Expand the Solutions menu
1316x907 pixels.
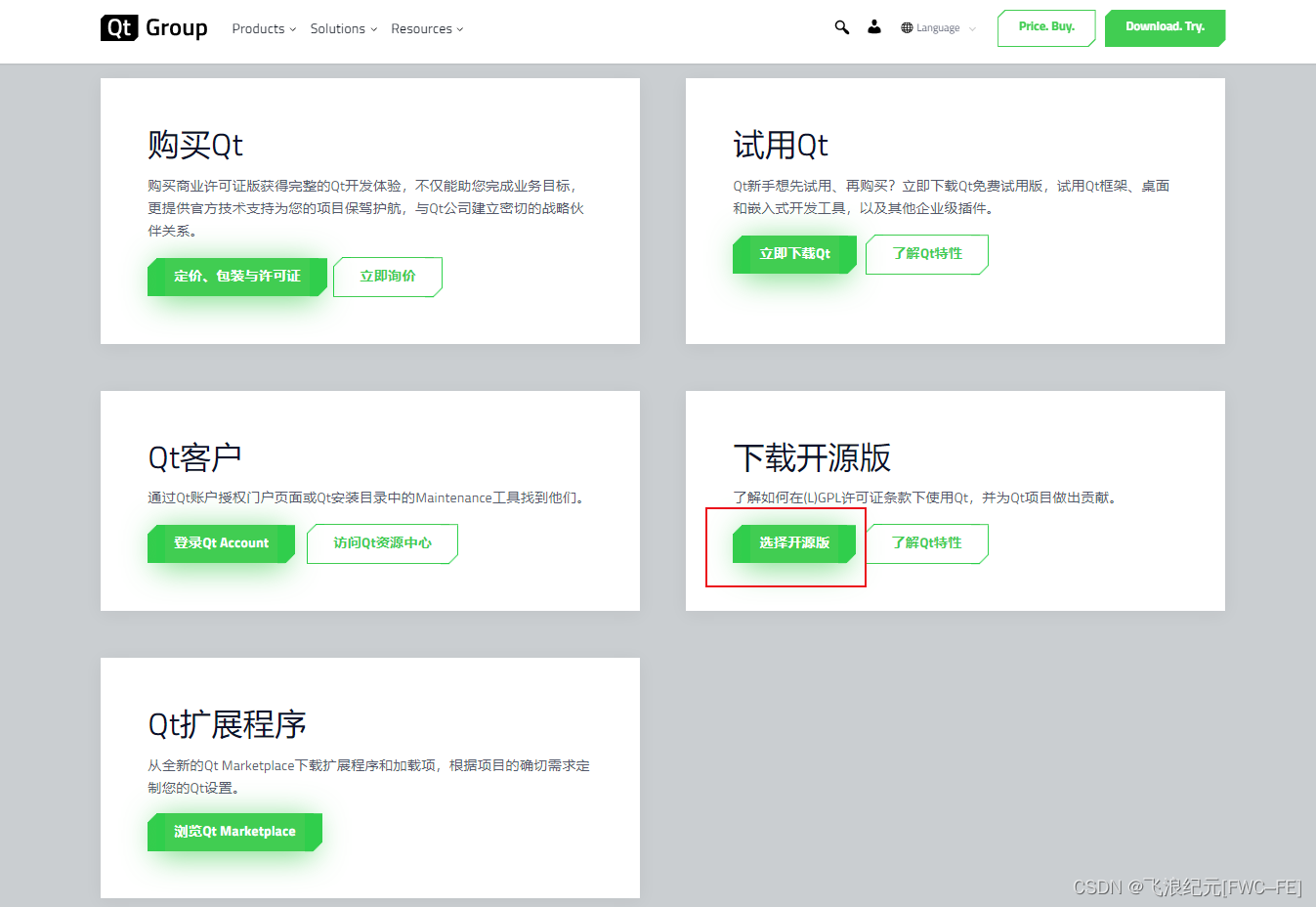343,28
